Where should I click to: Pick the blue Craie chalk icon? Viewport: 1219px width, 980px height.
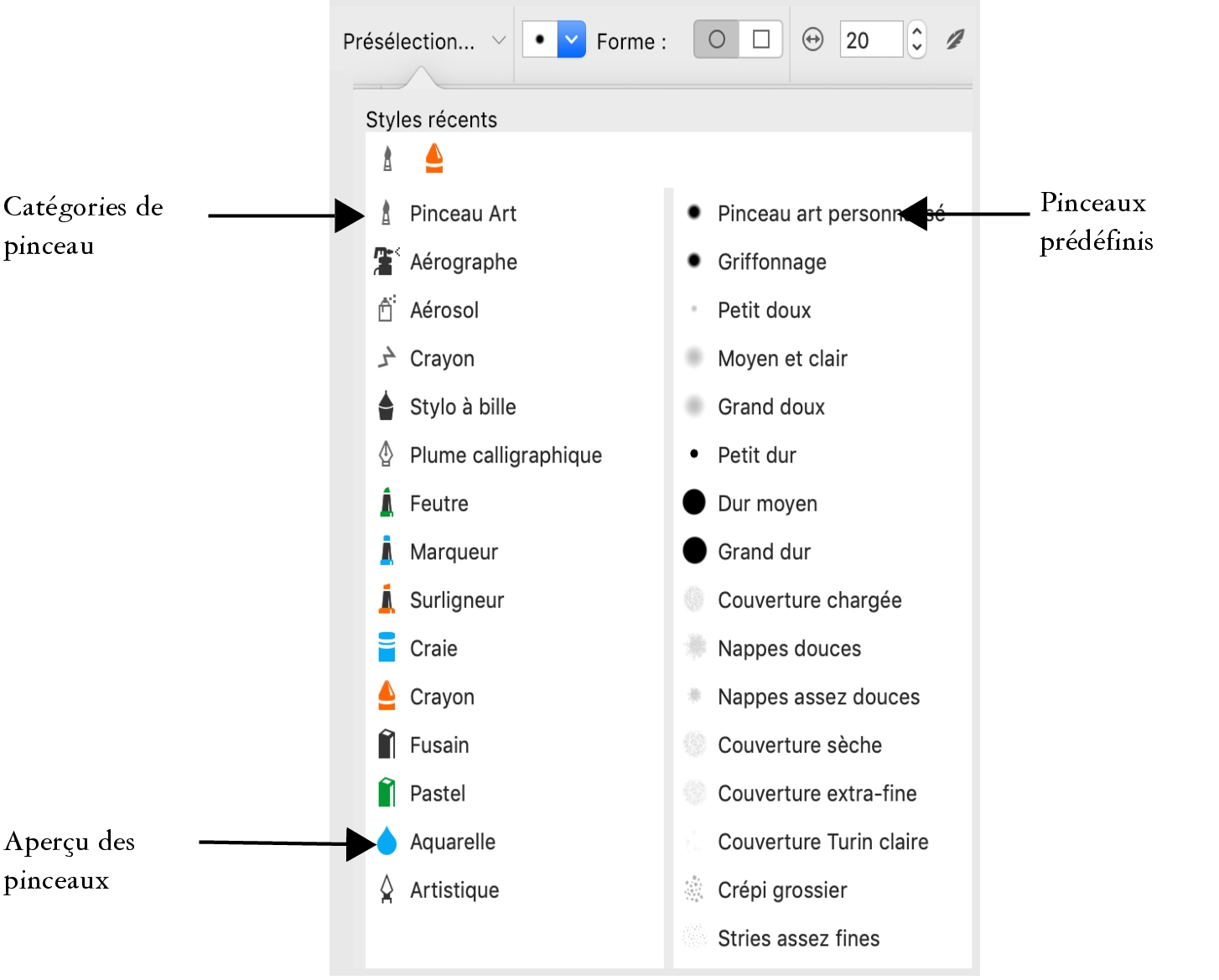point(386,648)
